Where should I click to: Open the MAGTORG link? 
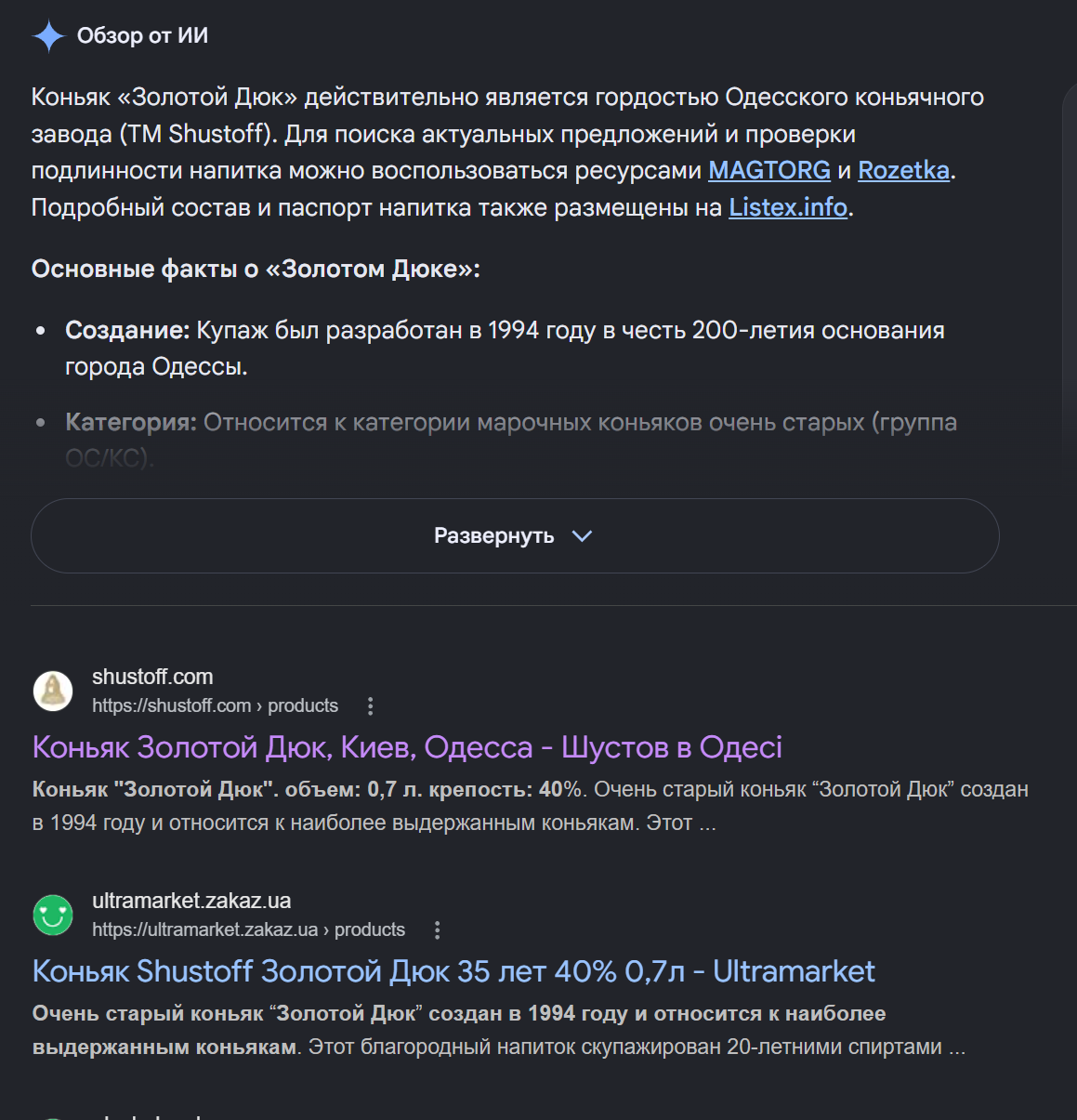click(769, 171)
